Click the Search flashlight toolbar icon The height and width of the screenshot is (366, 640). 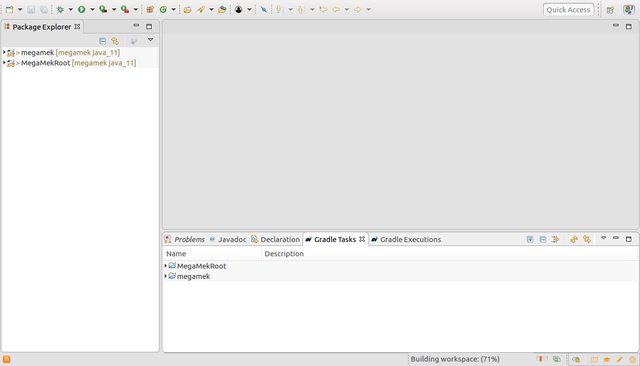point(201,9)
